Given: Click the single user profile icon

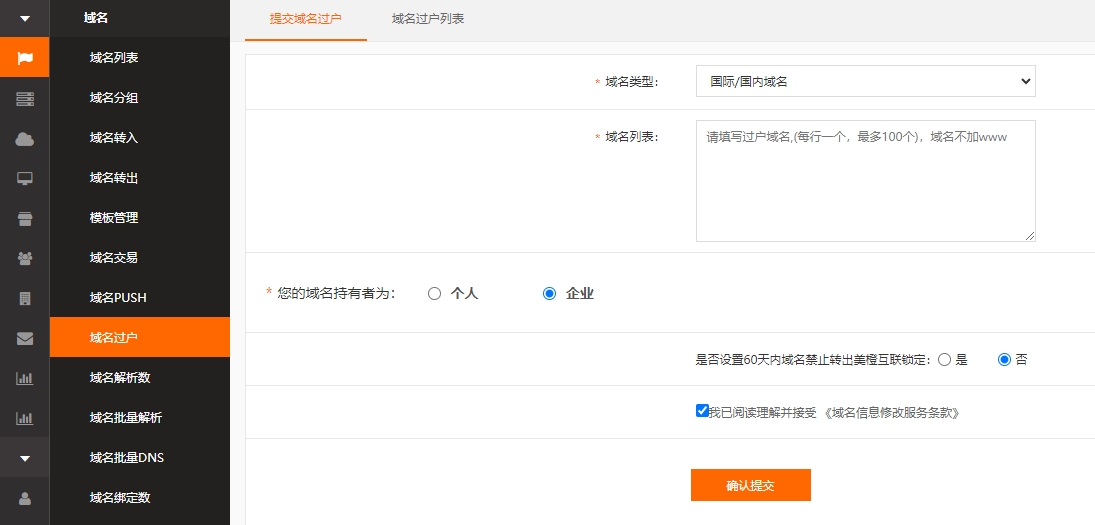Looking at the screenshot, I should coord(25,497).
